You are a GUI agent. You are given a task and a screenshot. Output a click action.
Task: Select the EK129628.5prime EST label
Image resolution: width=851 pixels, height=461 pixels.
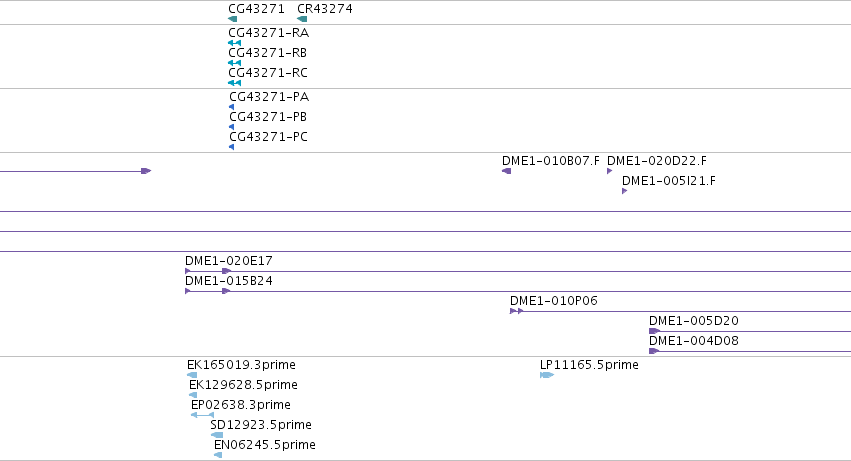point(243,385)
